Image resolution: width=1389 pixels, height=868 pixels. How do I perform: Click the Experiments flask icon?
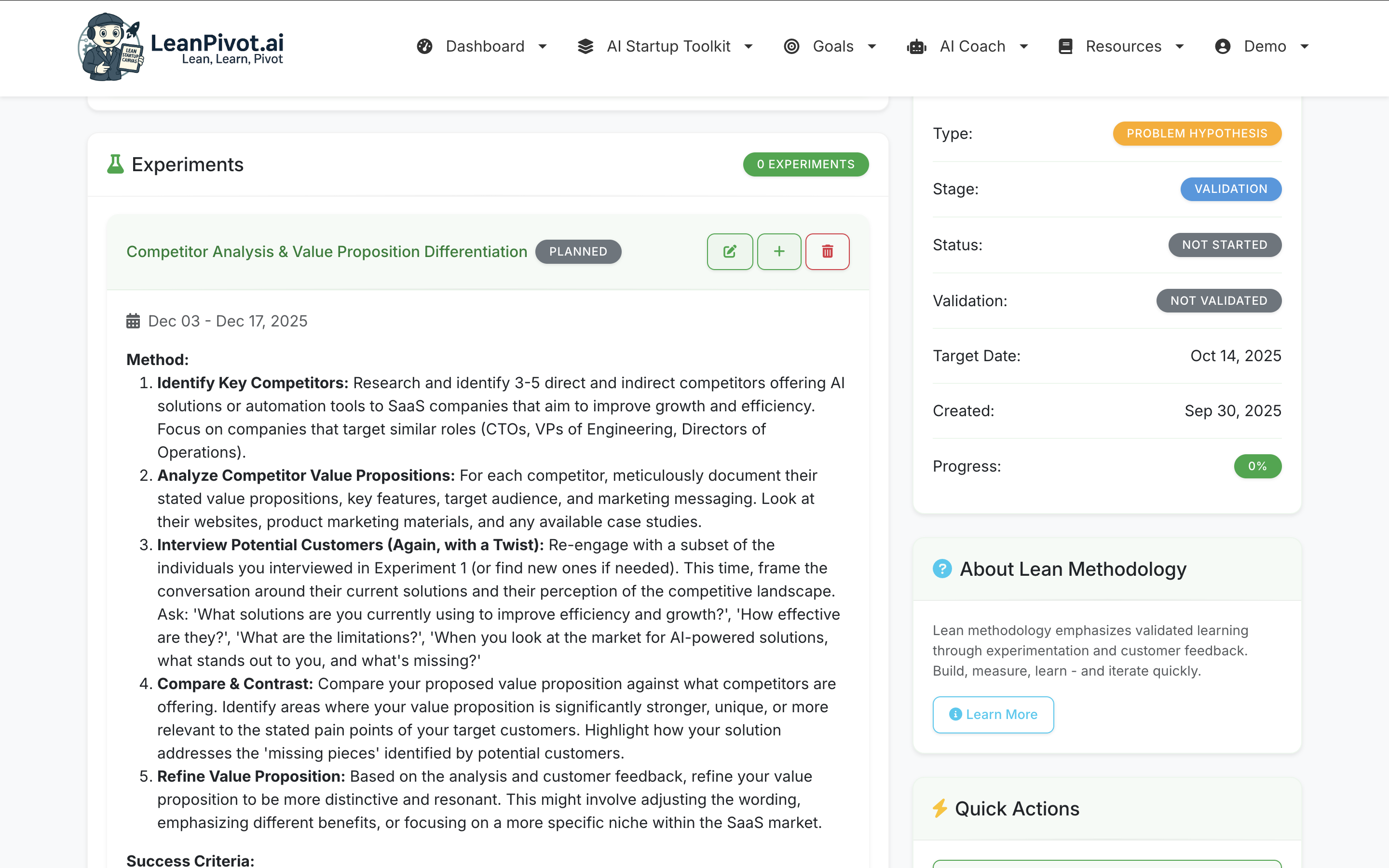point(115,164)
